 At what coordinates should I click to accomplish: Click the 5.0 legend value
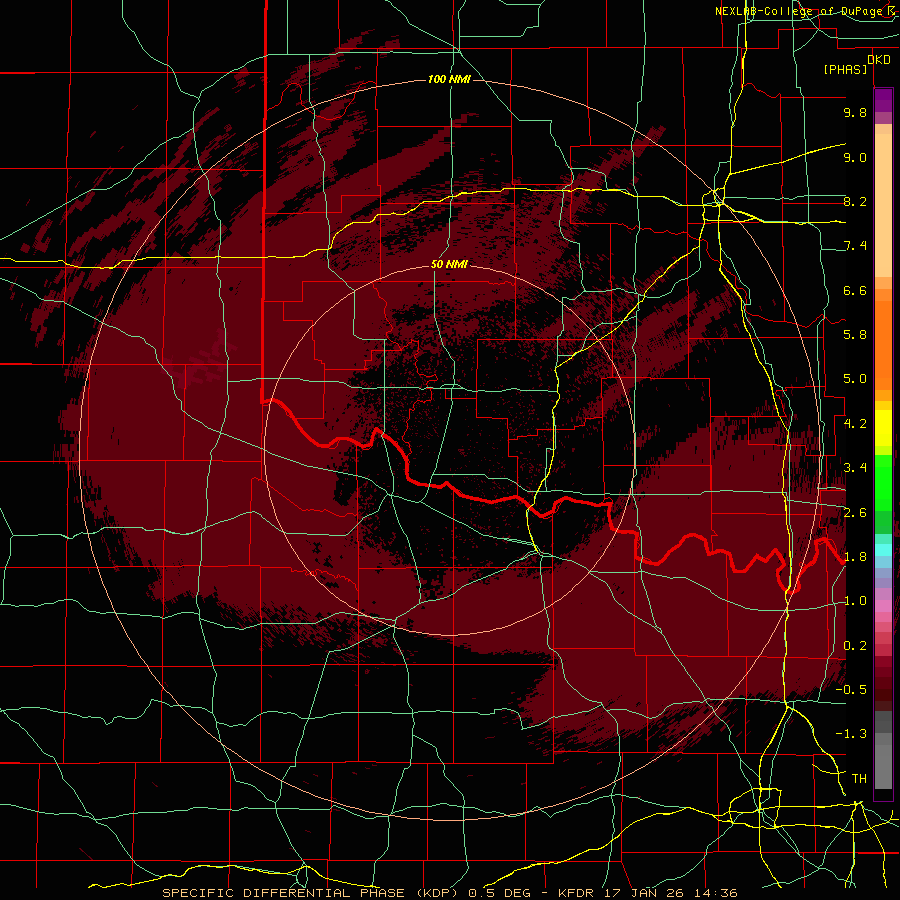tap(855, 379)
